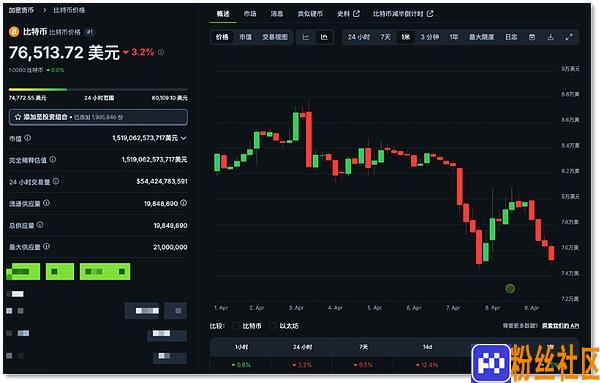This screenshot has height=383, width=600.
Task: Select the candlestick chart icon
Action: click(324, 37)
